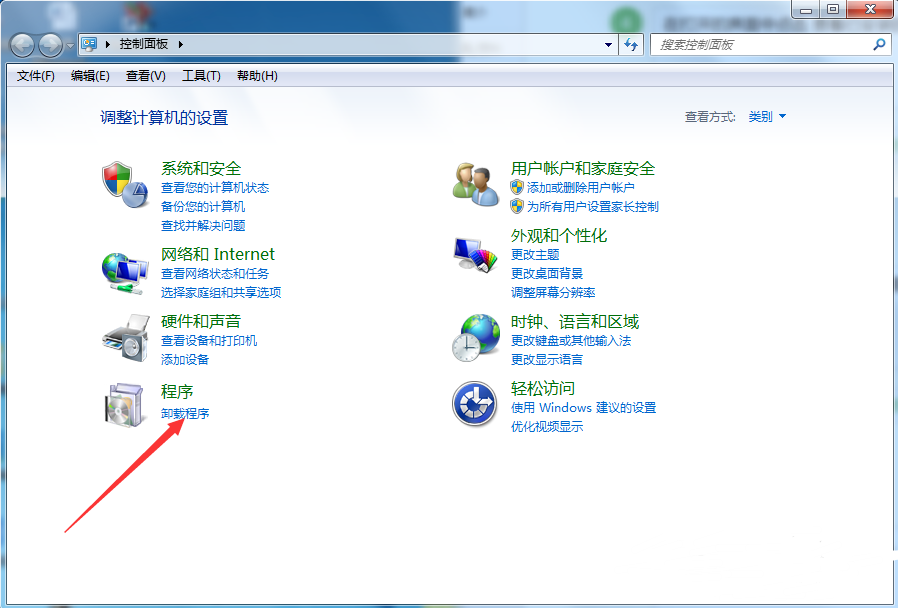Open the 编辑(E) menu
This screenshot has width=898, height=608.
click(x=90, y=76)
